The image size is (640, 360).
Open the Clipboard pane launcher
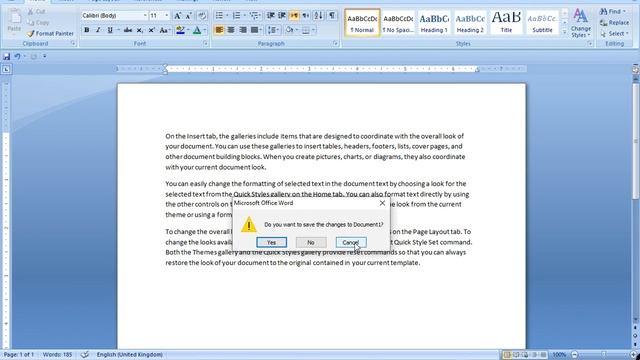(73, 43)
